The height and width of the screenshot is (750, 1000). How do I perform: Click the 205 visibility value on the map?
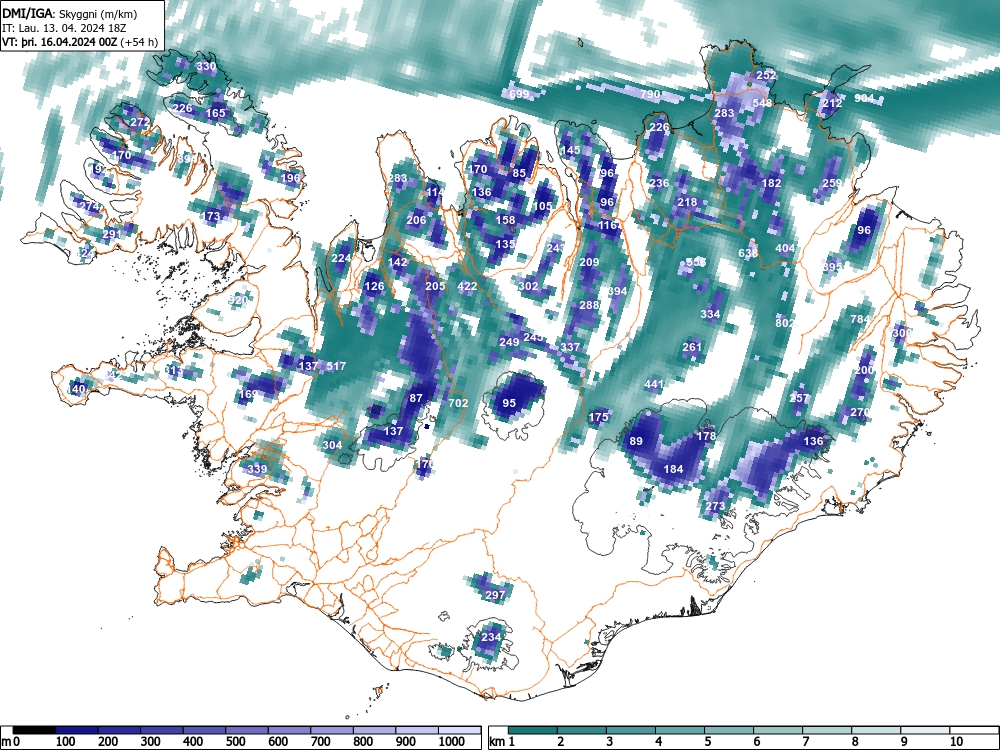[x=435, y=286]
